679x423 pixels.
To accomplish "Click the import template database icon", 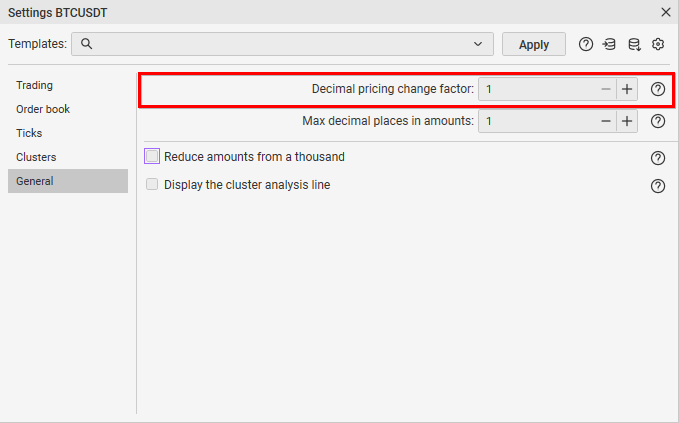I will [609, 44].
